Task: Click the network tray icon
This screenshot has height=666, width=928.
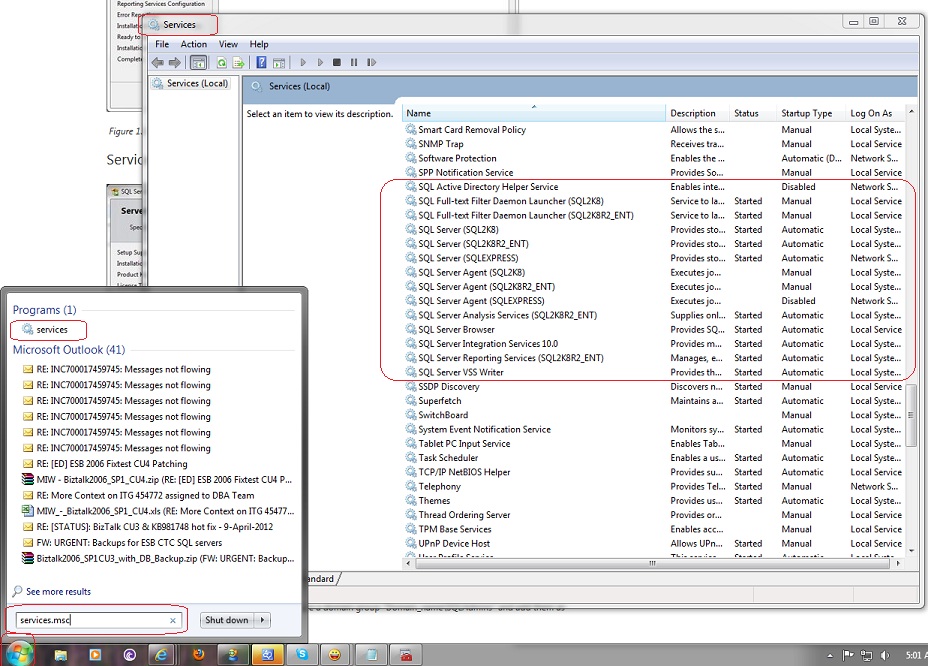Action: [867, 655]
